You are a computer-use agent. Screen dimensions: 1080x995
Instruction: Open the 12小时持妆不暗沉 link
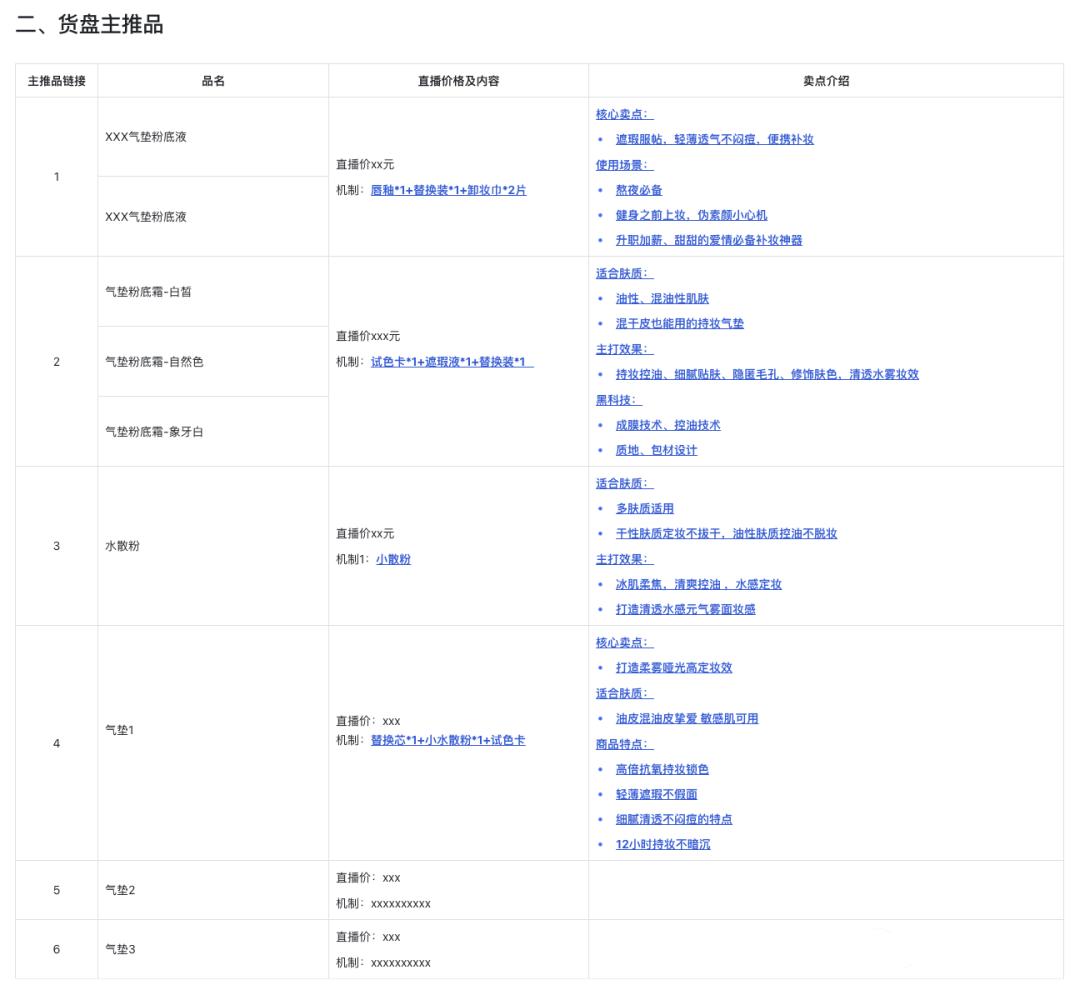[662, 843]
